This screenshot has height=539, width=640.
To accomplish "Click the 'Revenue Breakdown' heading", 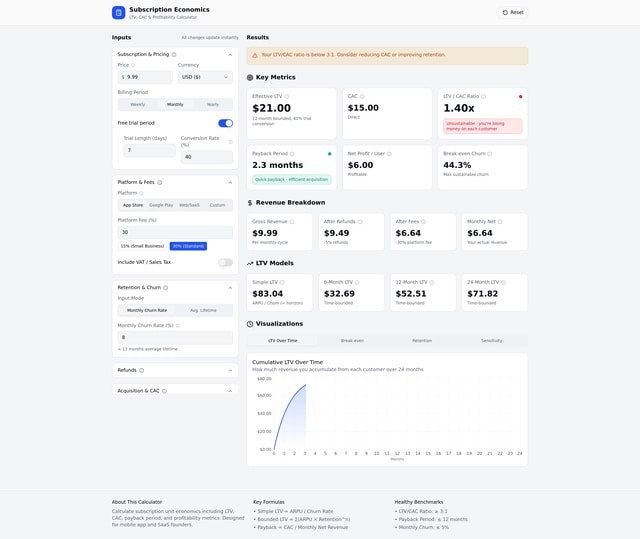I will pyautogui.click(x=290, y=202).
